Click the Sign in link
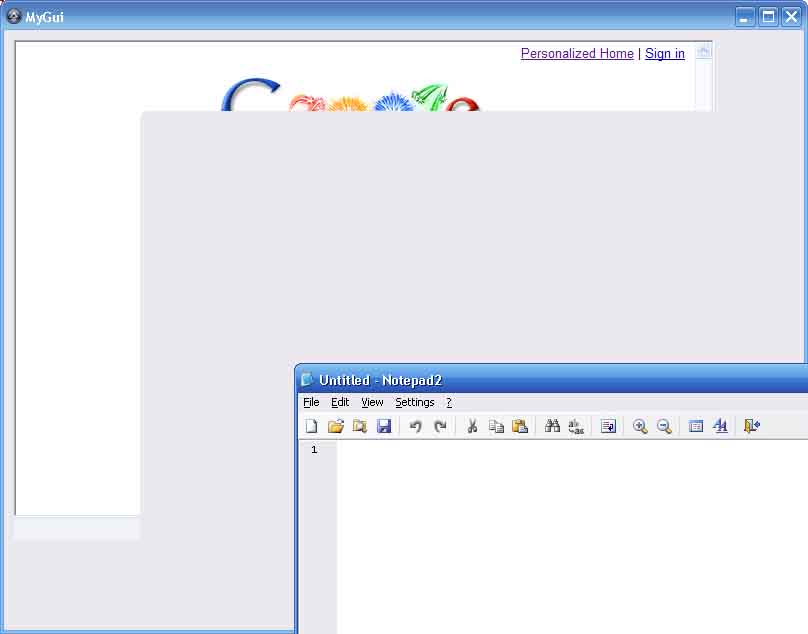 (x=665, y=54)
